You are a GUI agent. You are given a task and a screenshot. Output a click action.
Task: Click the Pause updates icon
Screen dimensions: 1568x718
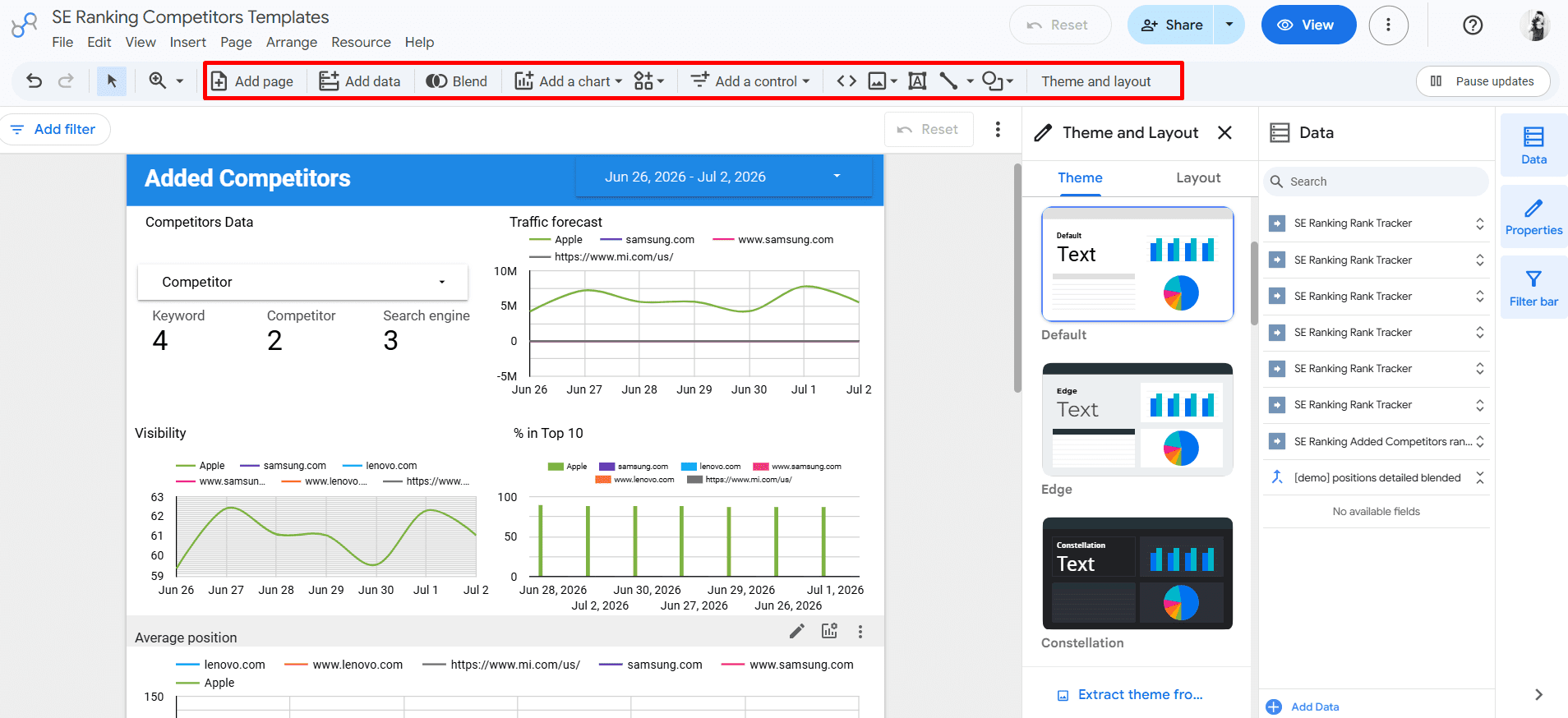(1436, 81)
